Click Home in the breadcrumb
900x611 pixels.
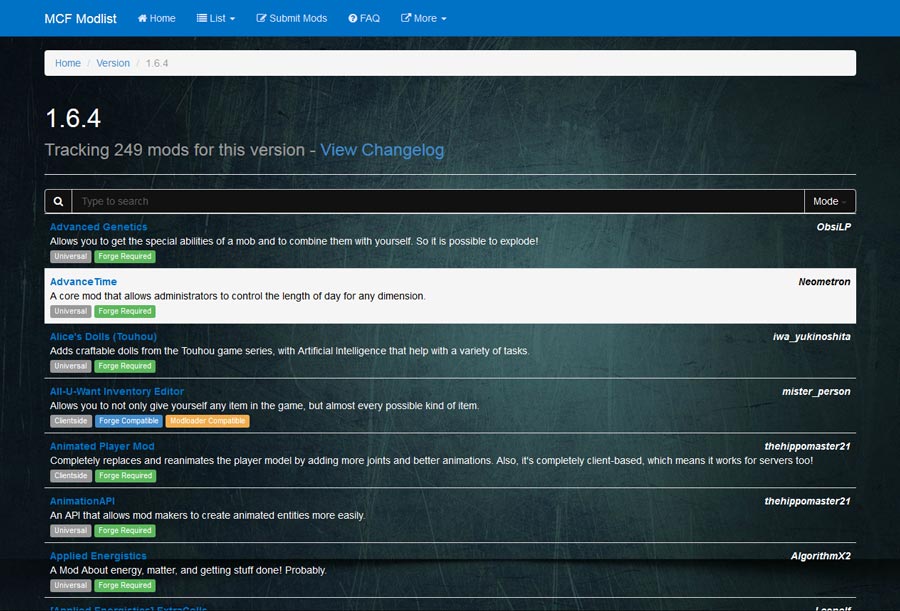(x=68, y=63)
